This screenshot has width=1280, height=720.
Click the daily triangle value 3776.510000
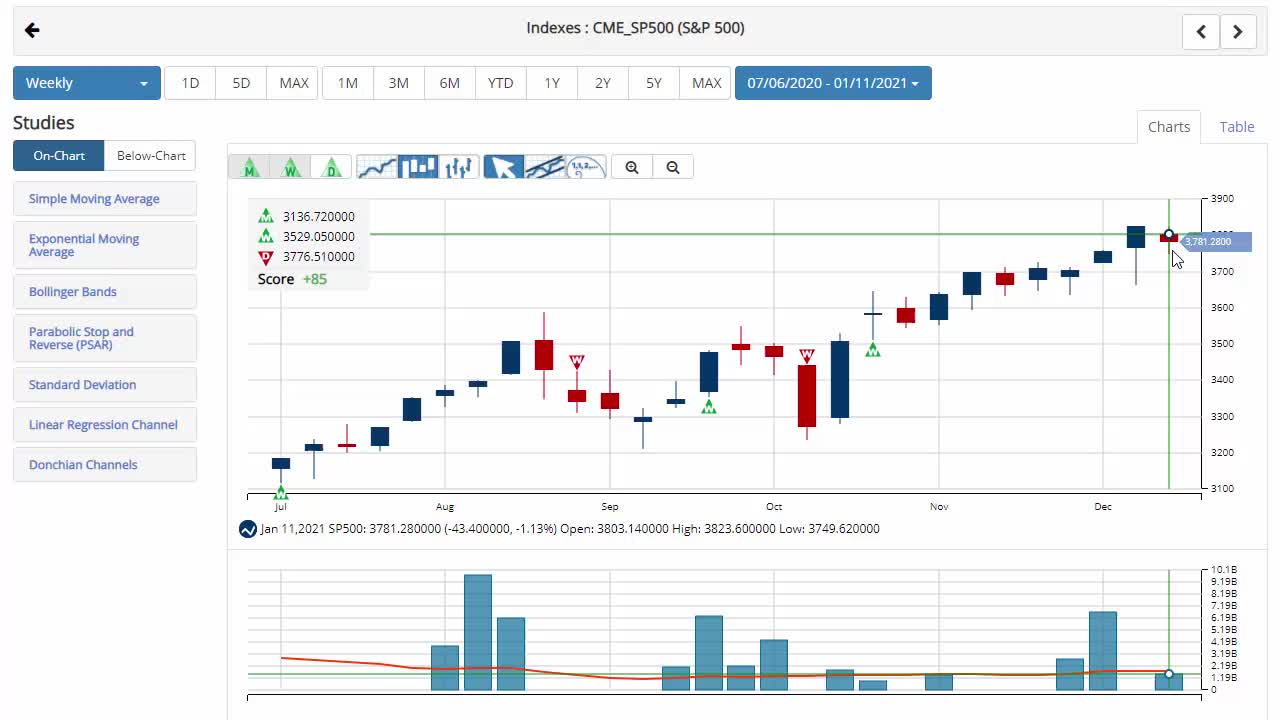pos(319,256)
